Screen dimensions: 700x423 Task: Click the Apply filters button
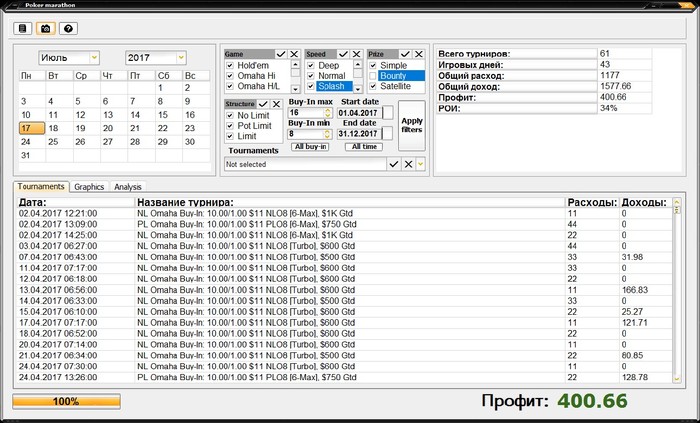(x=412, y=125)
